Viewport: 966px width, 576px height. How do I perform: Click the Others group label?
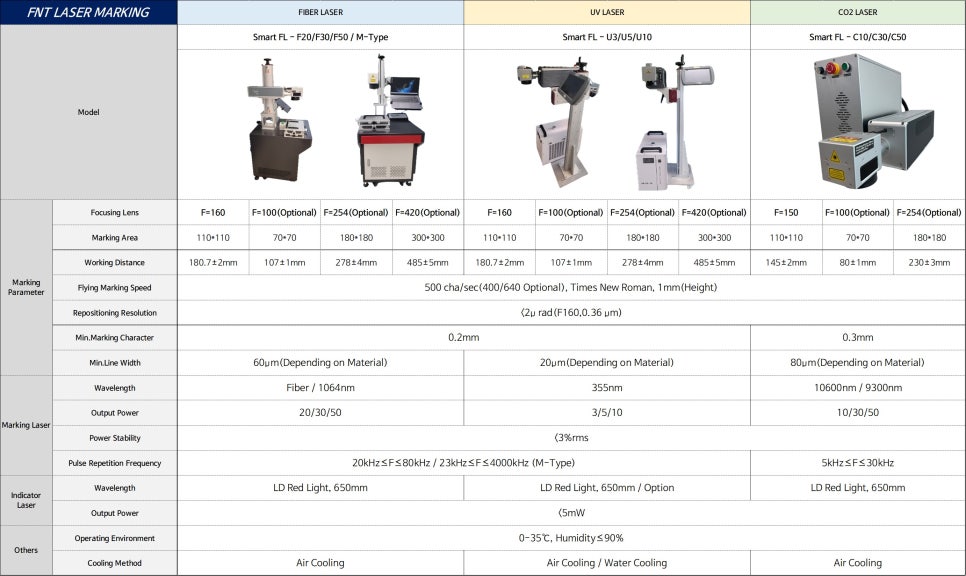[x=26, y=550]
